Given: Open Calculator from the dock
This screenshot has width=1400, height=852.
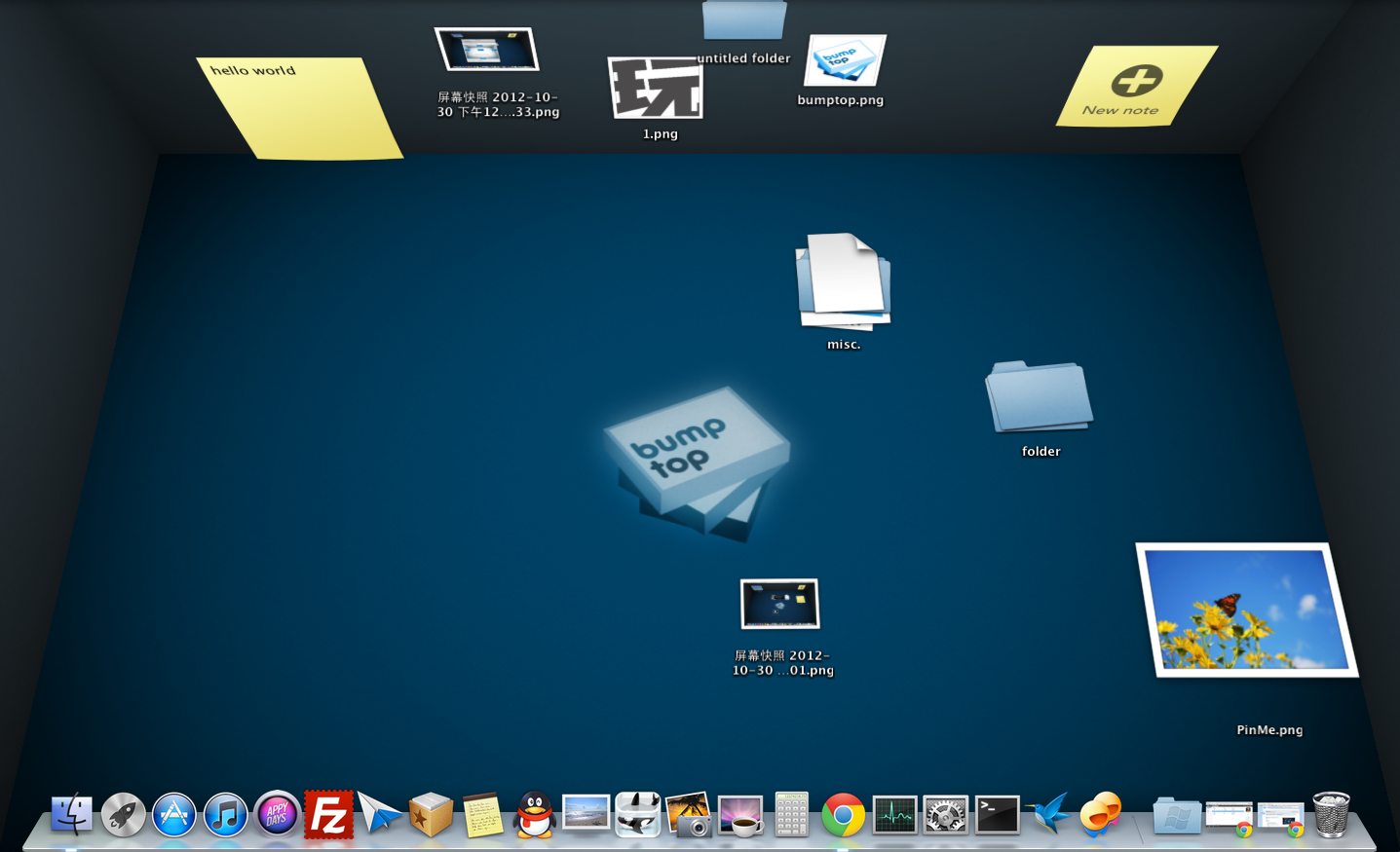Looking at the screenshot, I should 791,814.
